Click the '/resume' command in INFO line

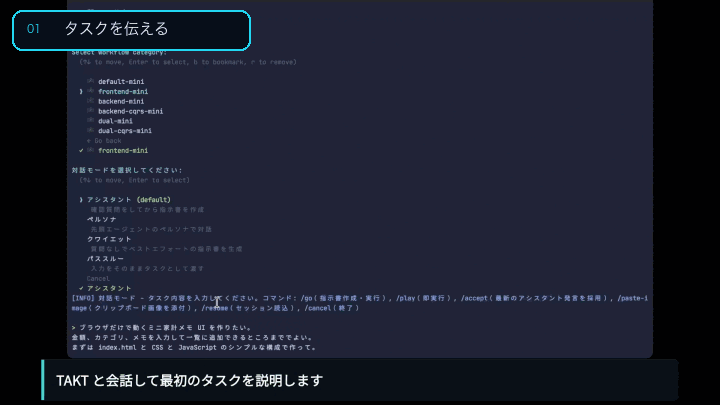click(x=215, y=309)
